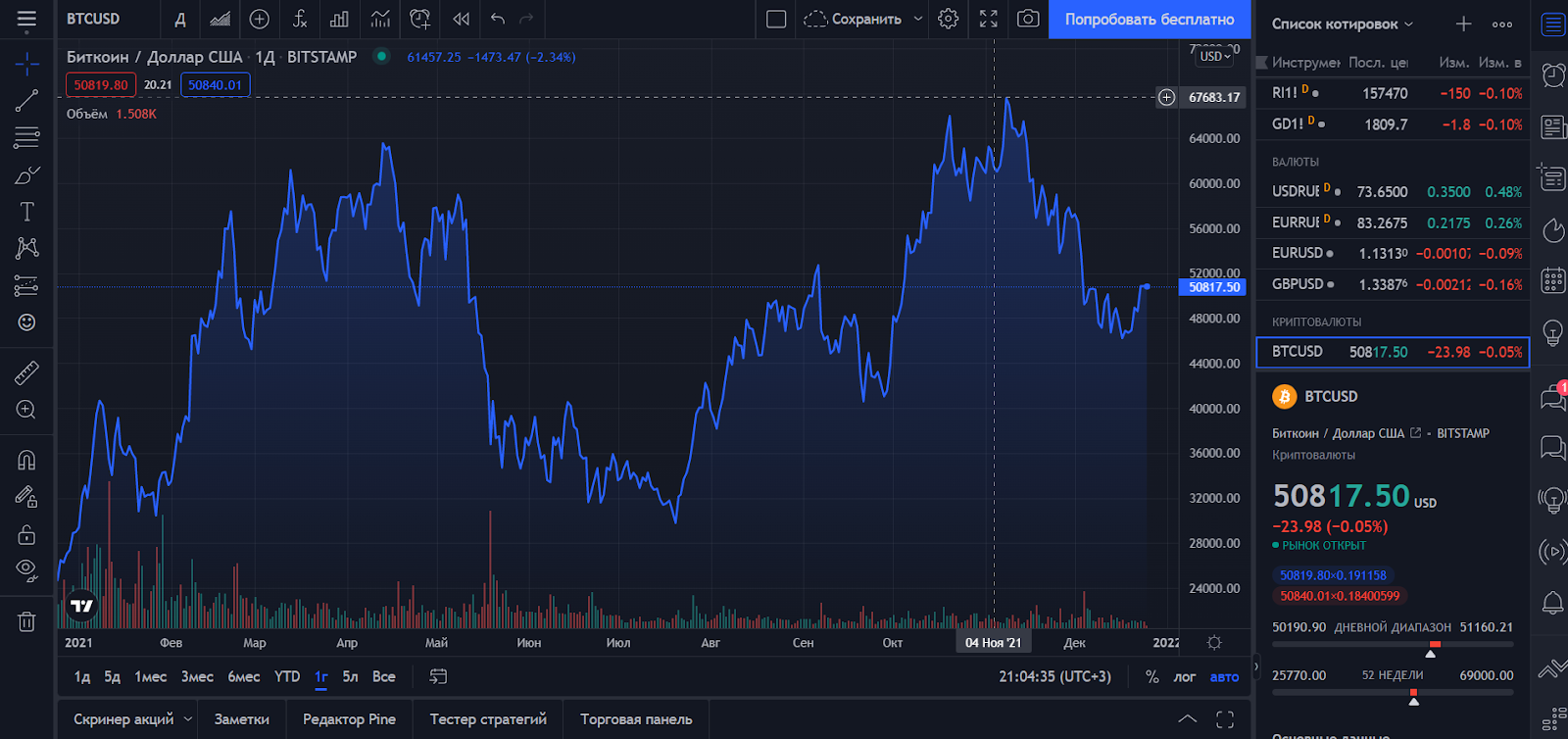Open the Fibonacci and Gann tools
The width and height of the screenshot is (1568, 739).
[26, 137]
